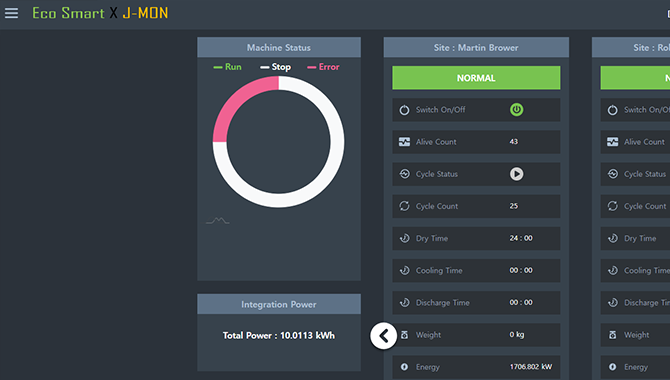Click the Energy icon in Martin Brower
Screen dimensions: 670x380
click(404, 367)
